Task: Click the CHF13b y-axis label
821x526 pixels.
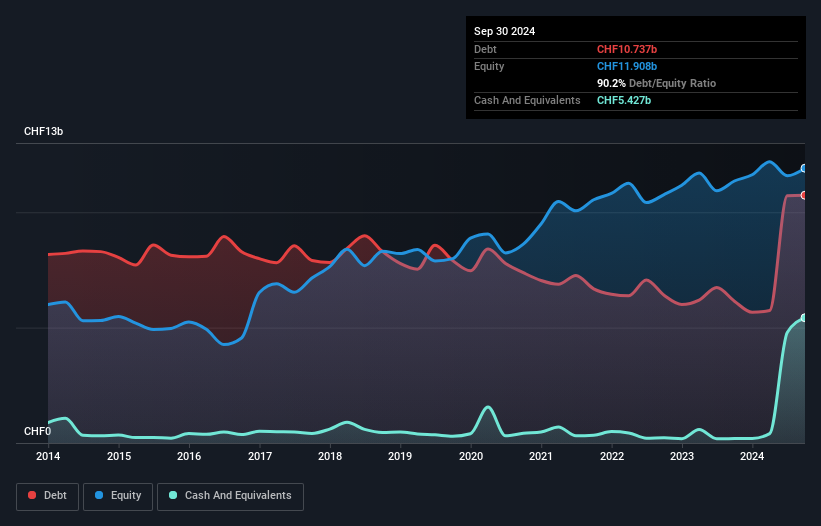Action: pos(43,131)
